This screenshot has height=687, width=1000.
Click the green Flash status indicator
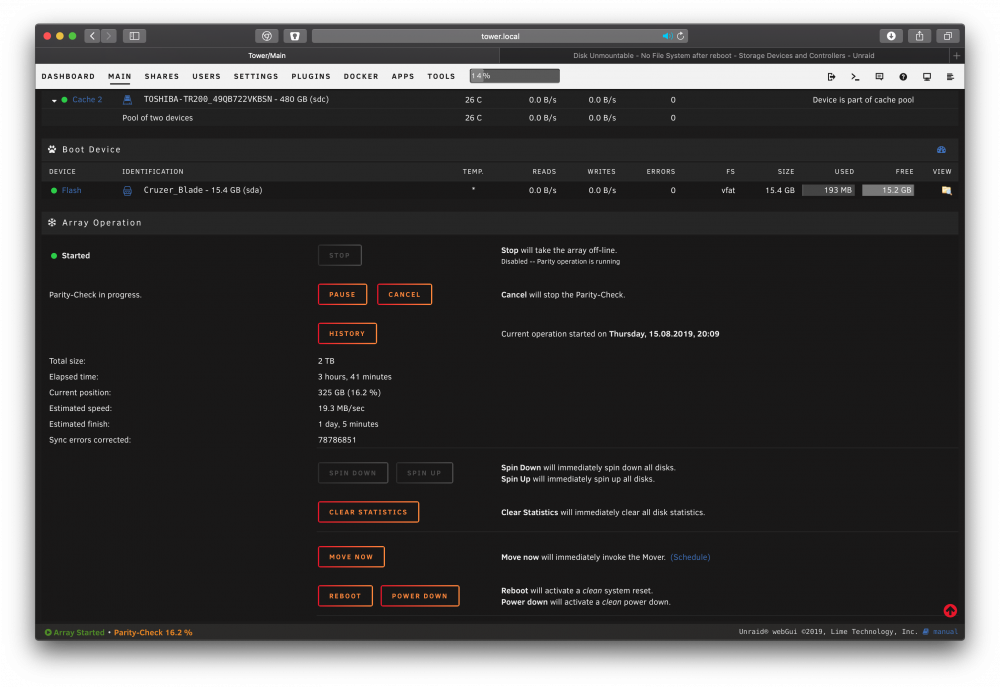click(x=54, y=190)
